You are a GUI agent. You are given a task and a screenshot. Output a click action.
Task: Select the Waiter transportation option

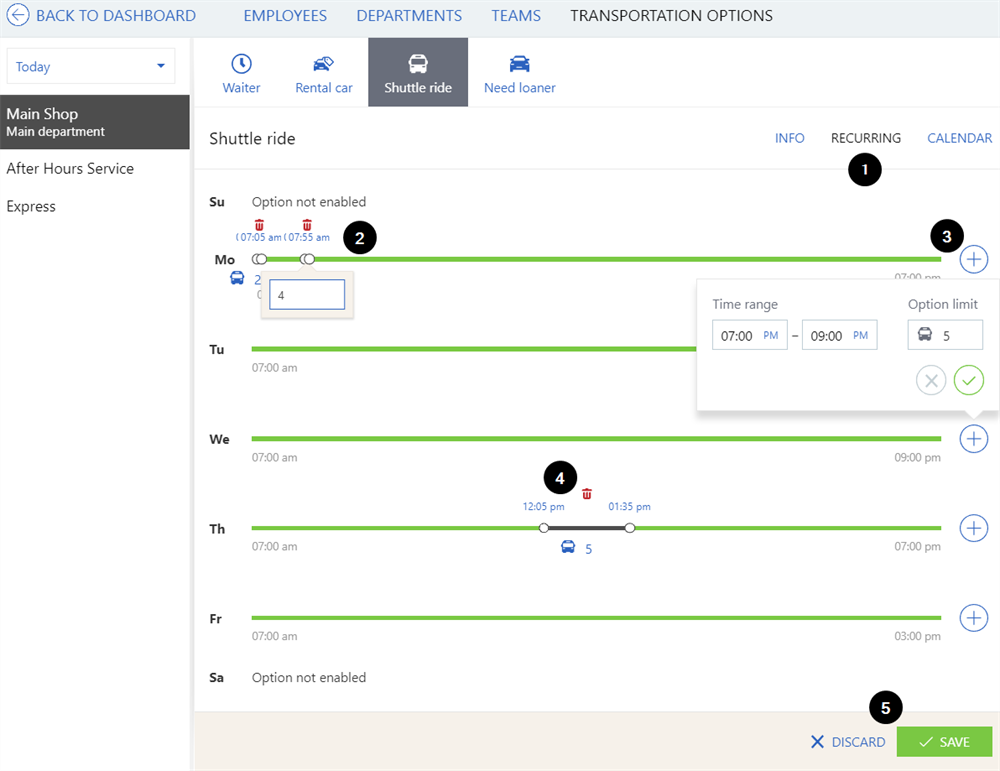tap(241, 72)
